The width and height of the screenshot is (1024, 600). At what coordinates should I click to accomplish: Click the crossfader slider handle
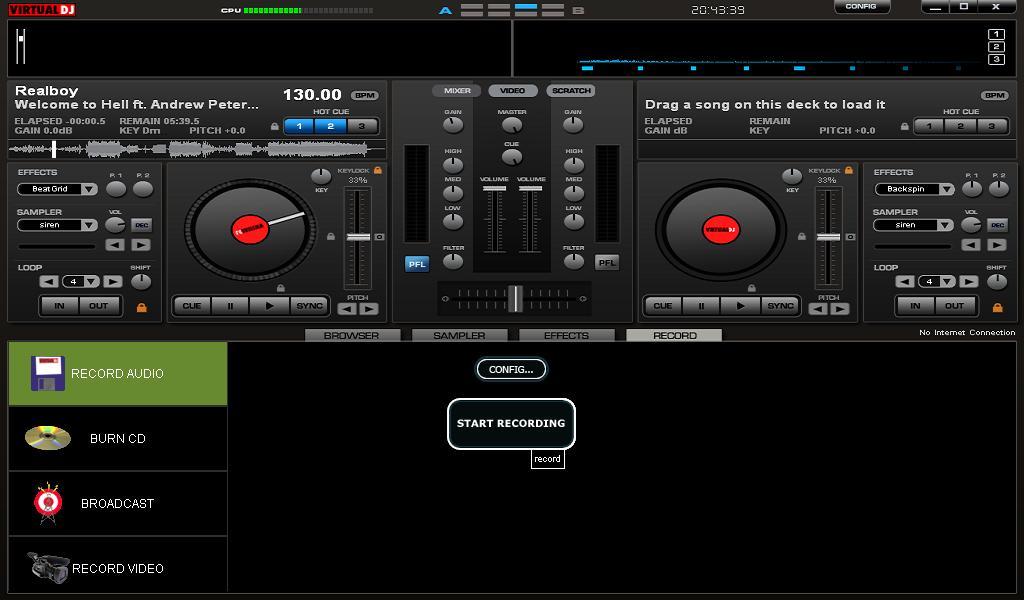coord(515,298)
